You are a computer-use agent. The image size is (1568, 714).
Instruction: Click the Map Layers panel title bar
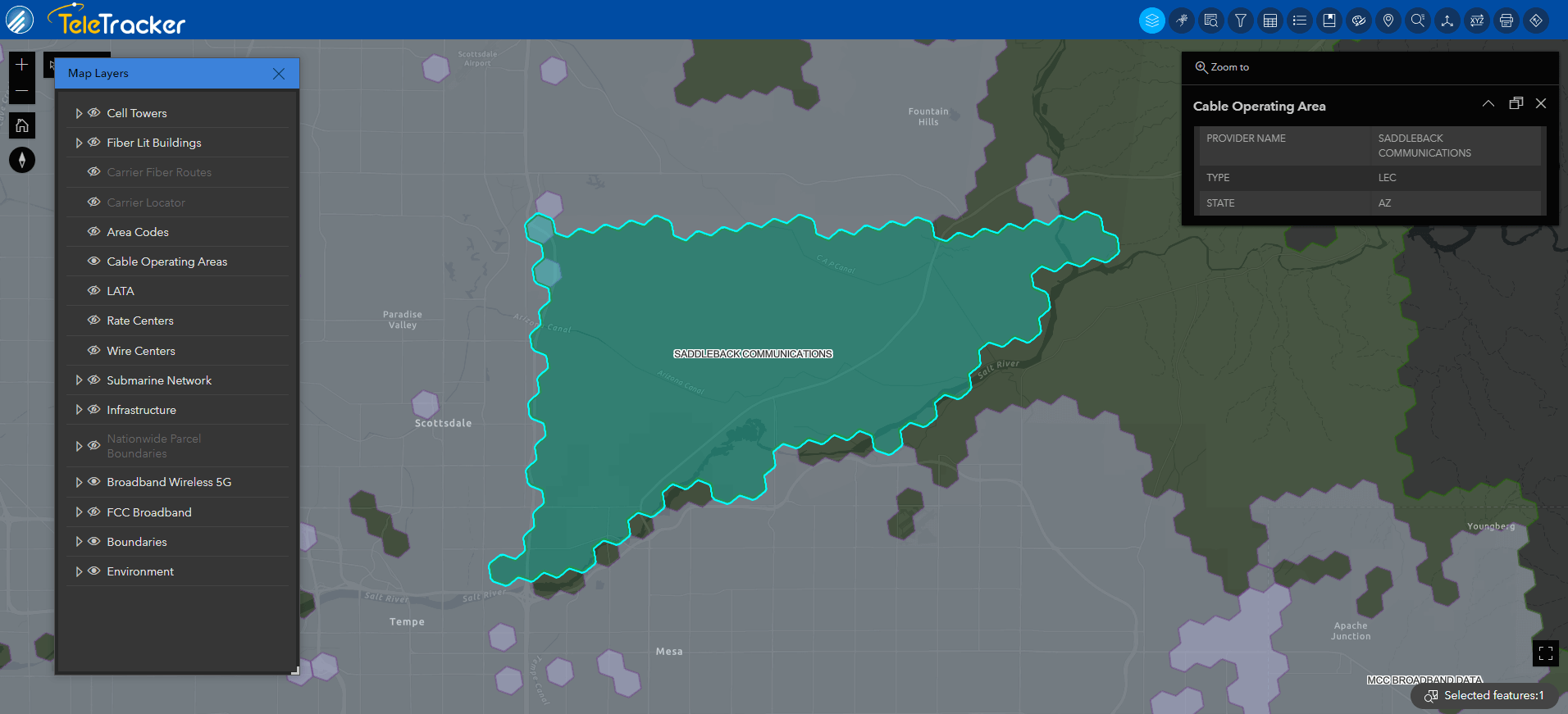[177, 74]
